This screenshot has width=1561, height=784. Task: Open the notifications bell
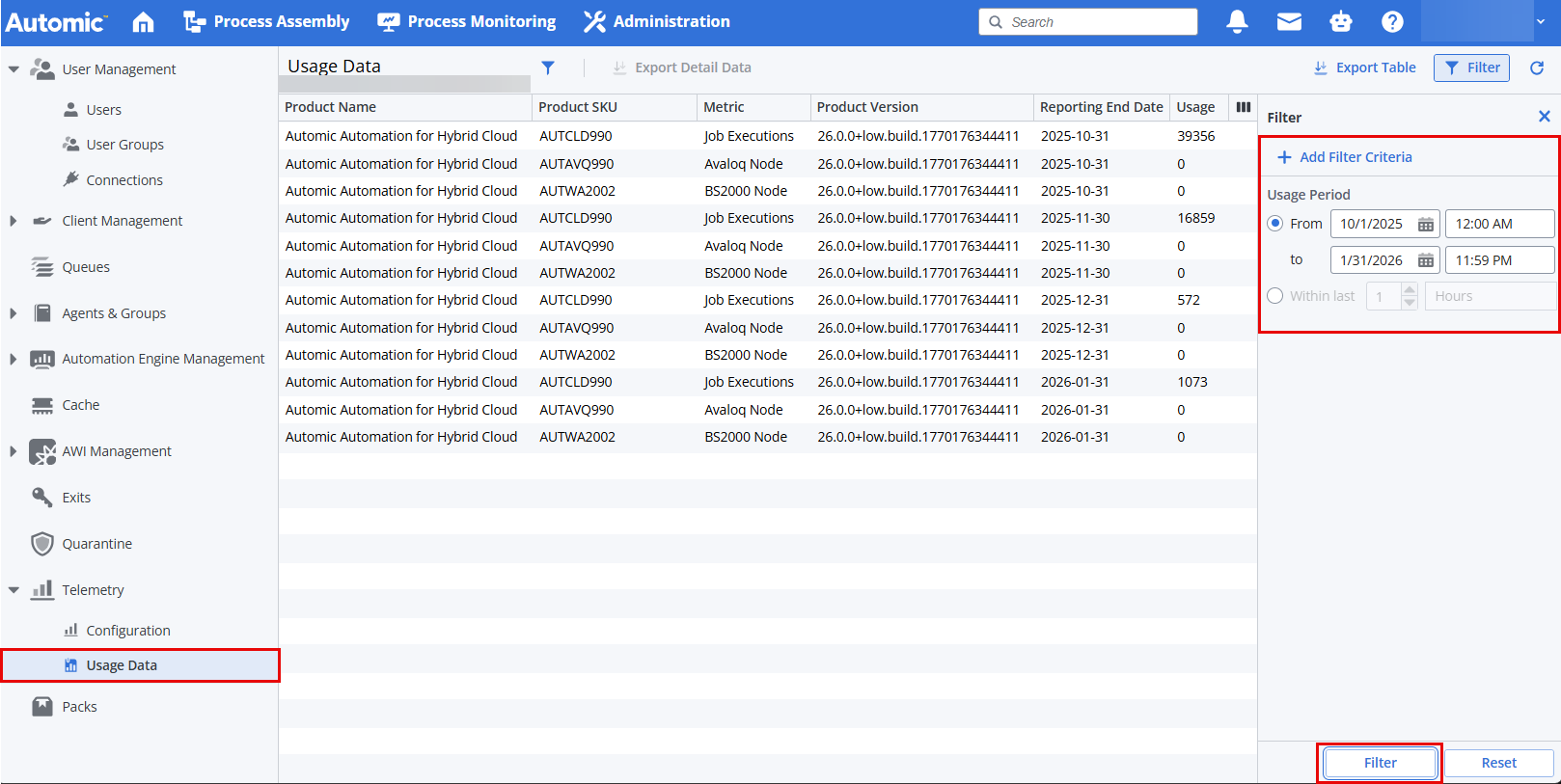(x=1237, y=21)
